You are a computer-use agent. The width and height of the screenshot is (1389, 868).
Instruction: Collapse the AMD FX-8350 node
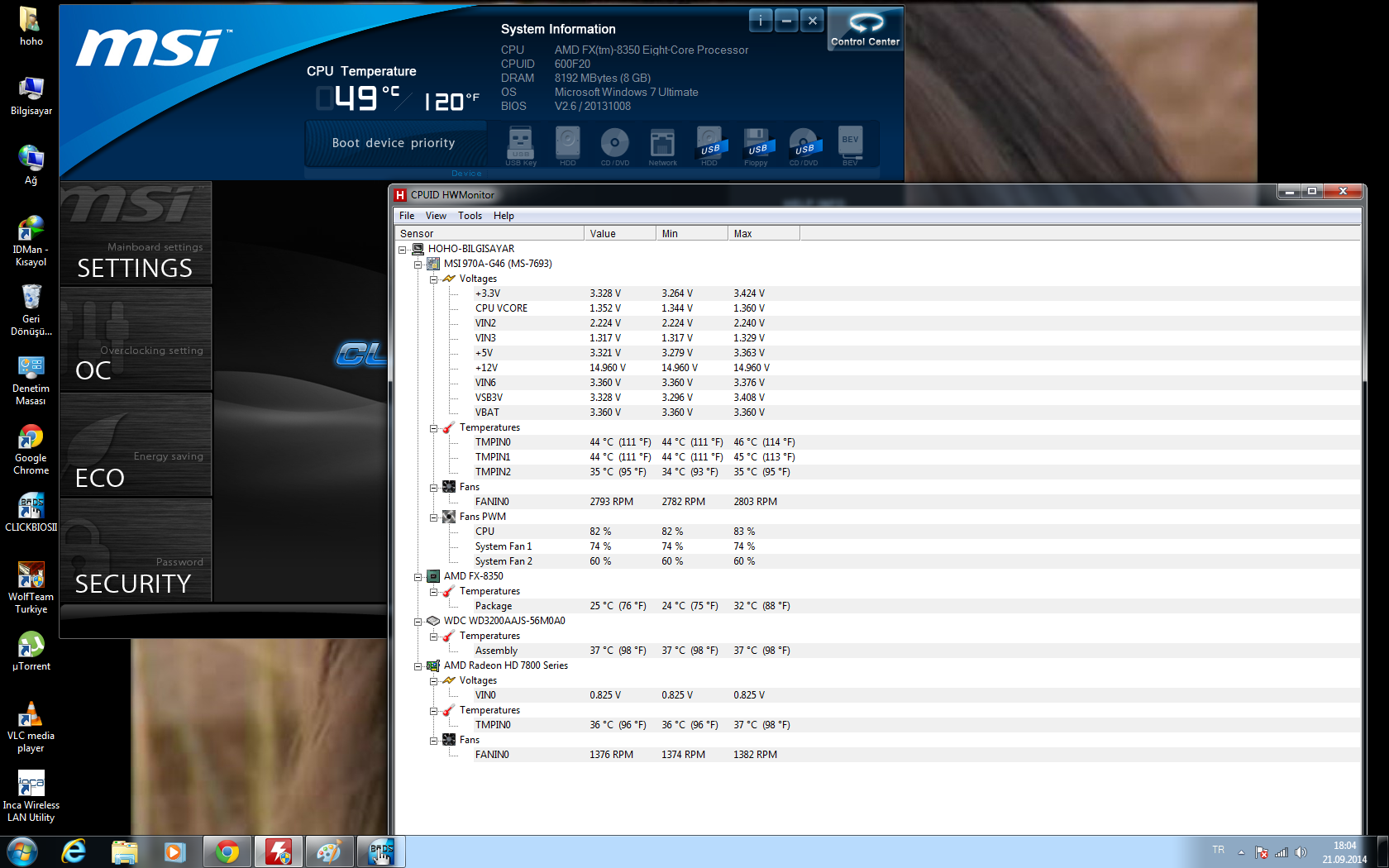coord(418,576)
